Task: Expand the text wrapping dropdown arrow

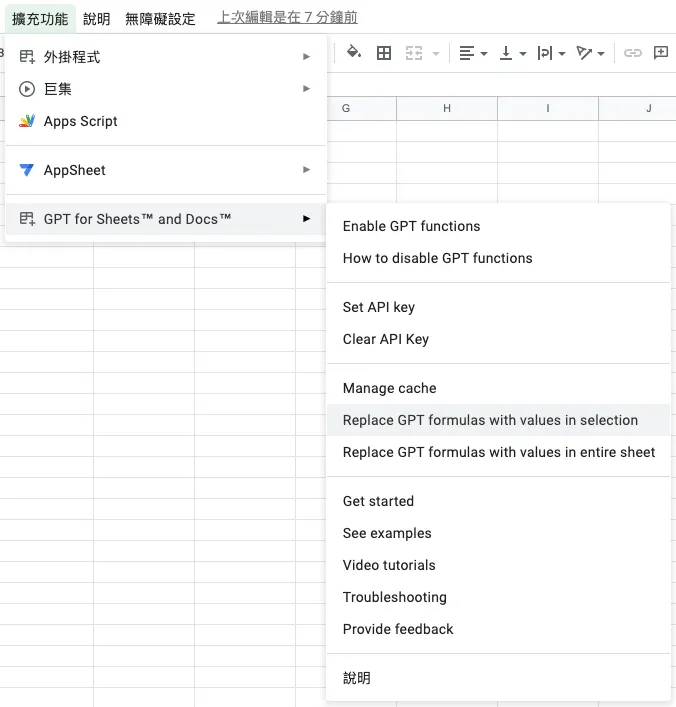Action: (562, 54)
